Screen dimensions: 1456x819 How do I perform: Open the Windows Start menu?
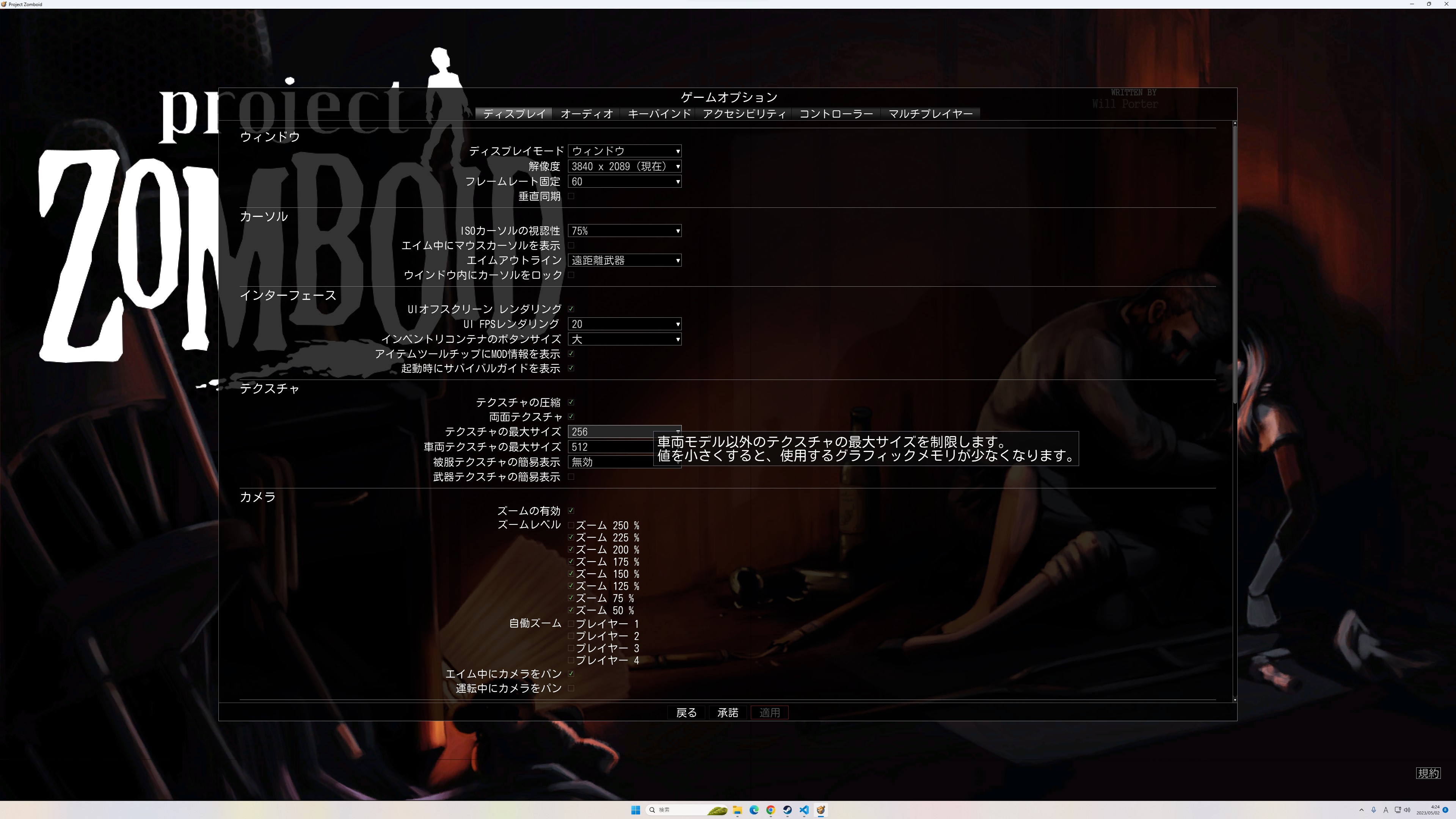(635, 810)
